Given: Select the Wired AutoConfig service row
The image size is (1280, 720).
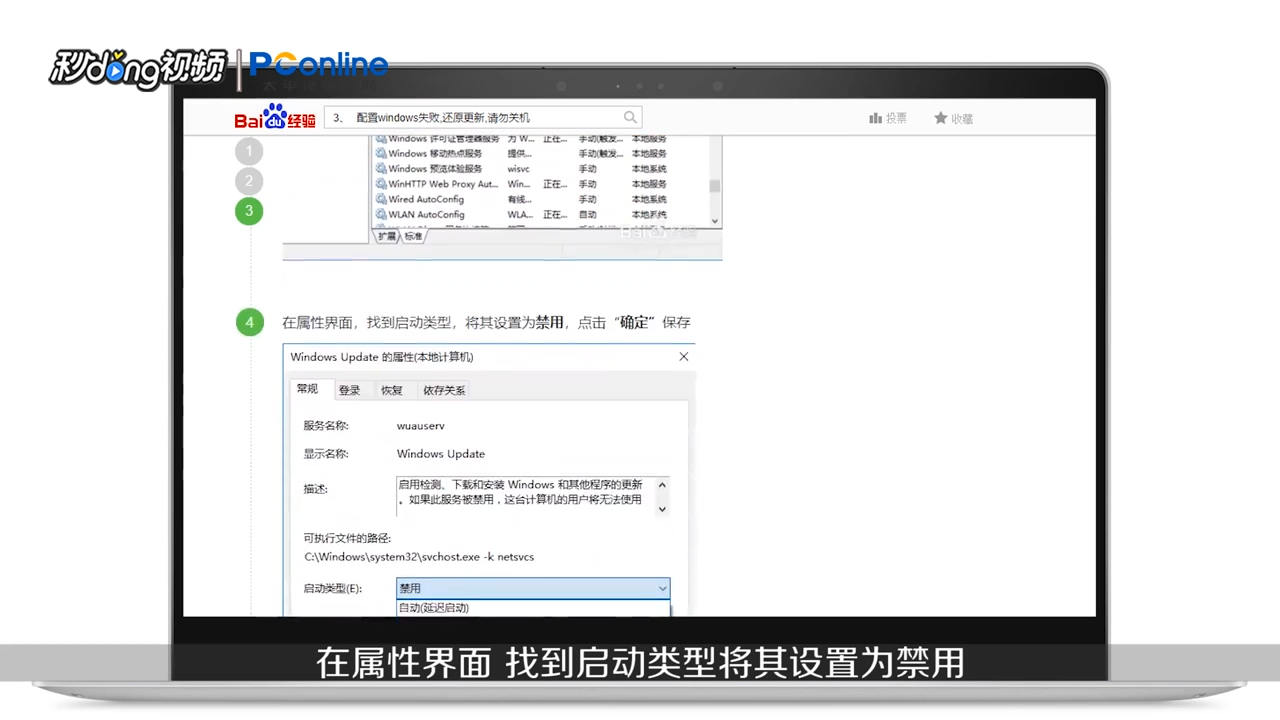Looking at the screenshot, I should [540, 199].
